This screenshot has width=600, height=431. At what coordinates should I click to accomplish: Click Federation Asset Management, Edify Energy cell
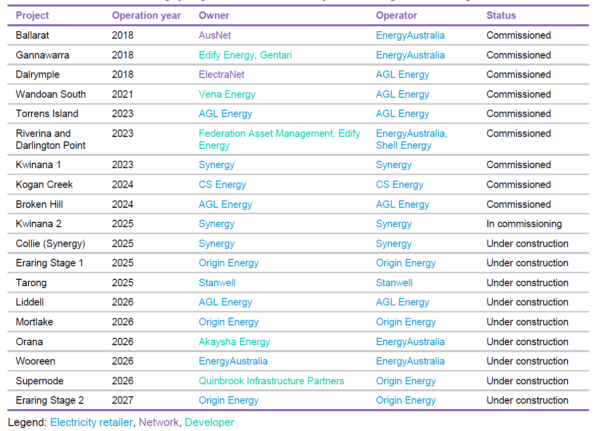pos(279,139)
